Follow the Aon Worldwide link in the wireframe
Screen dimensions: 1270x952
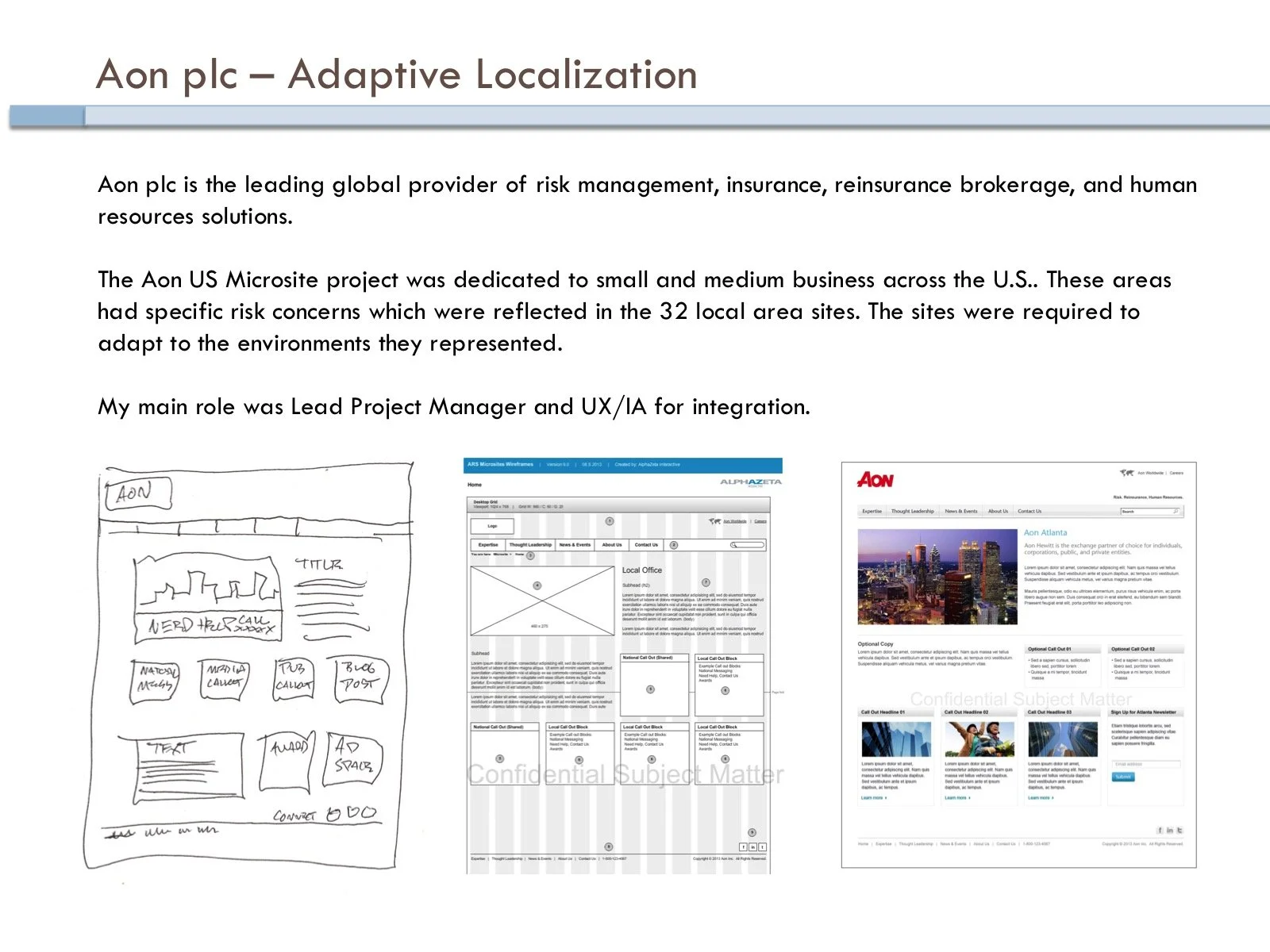pyautogui.click(x=735, y=521)
